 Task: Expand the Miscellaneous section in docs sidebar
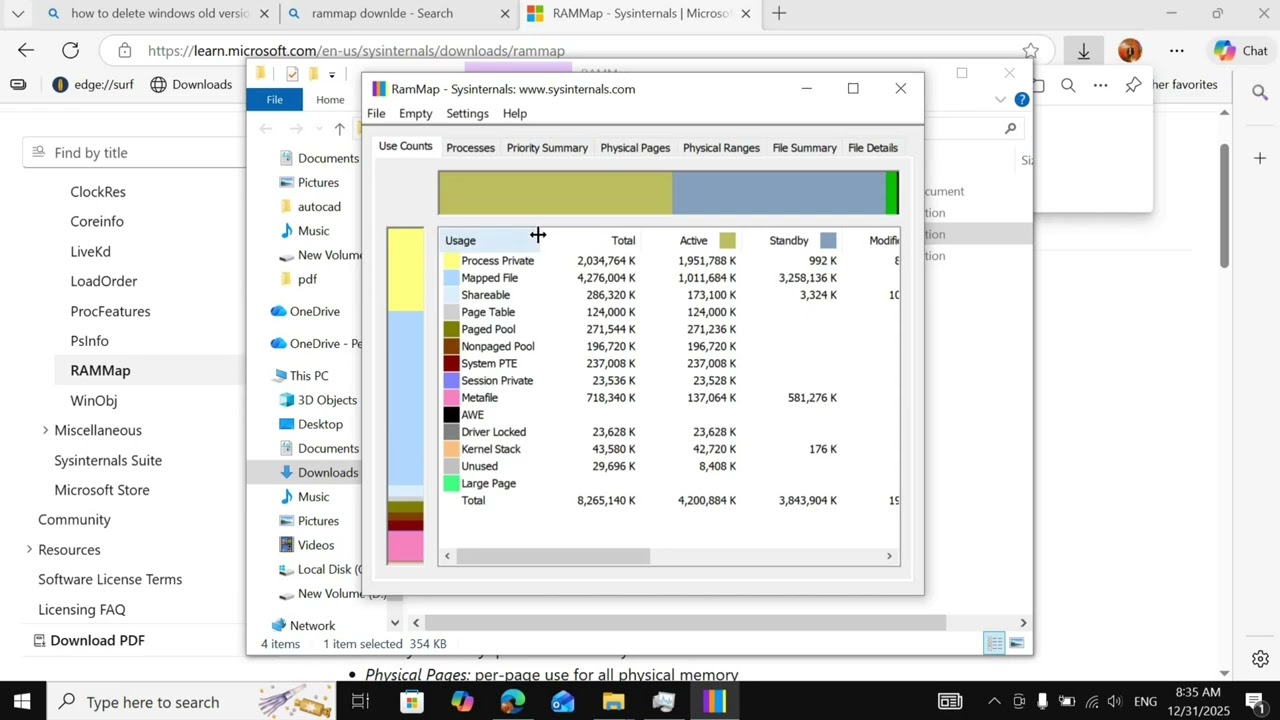pyautogui.click(x=45, y=431)
